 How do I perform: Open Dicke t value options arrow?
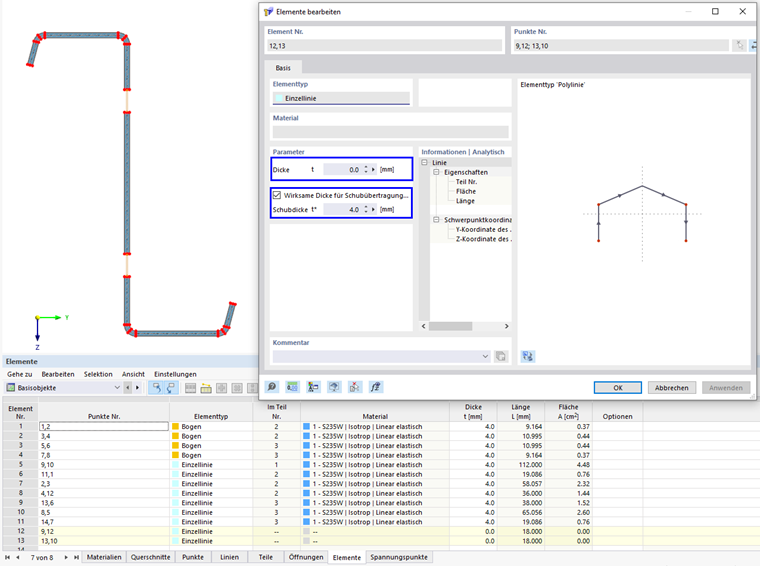[x=373, y=170]
